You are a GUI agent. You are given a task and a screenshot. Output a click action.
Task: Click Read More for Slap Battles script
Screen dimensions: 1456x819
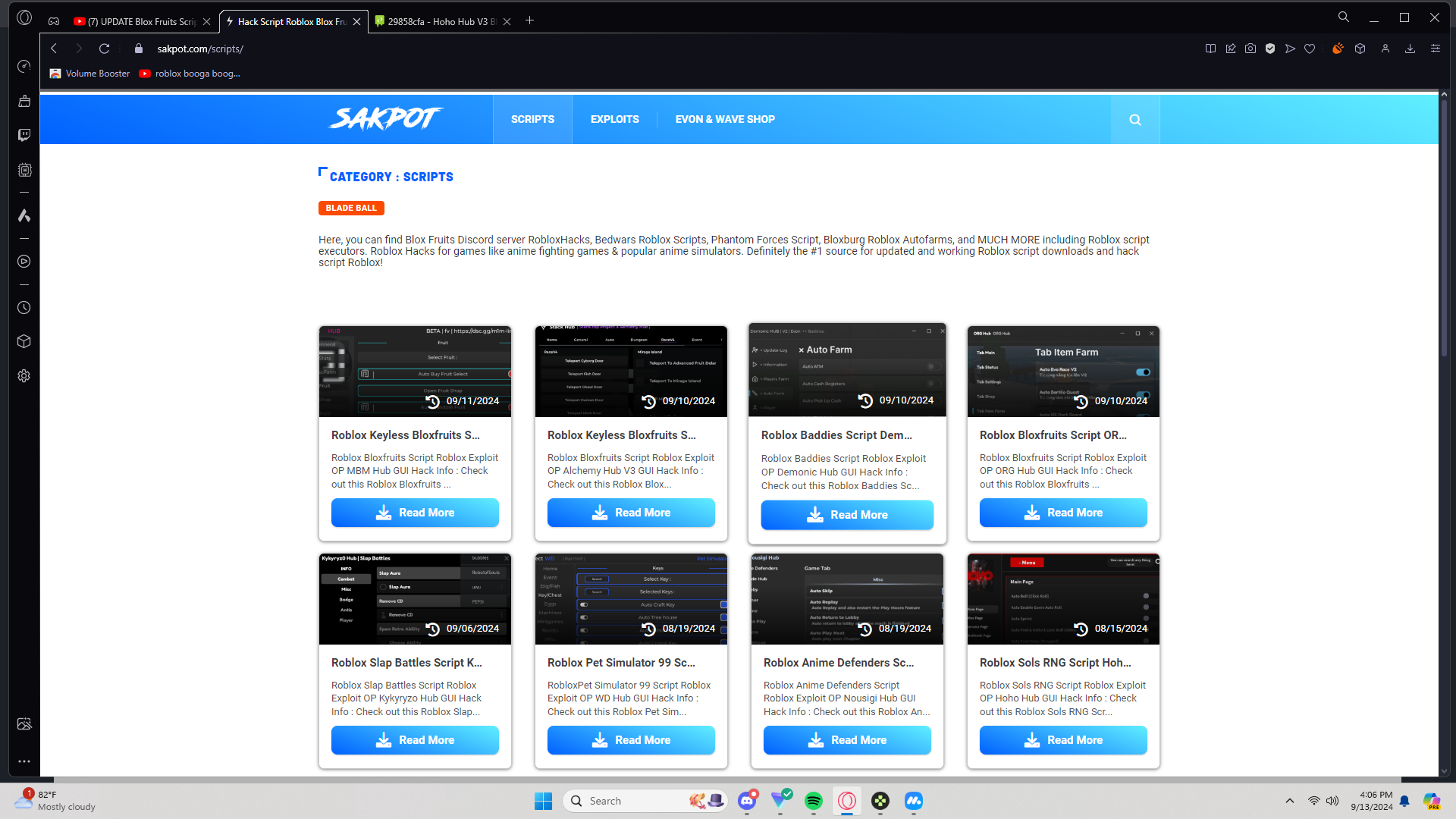415,740
